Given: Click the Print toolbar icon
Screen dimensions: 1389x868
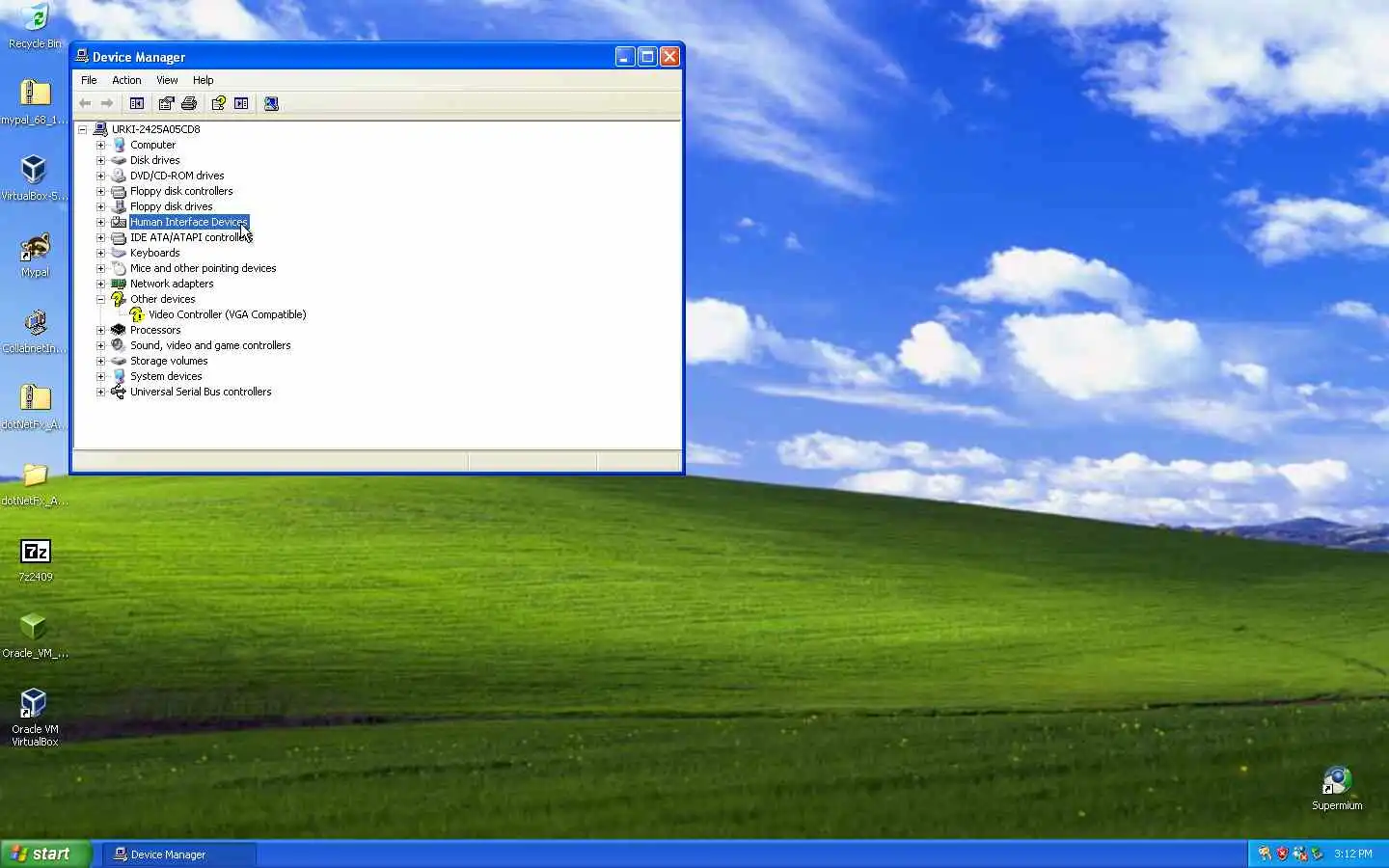Looking at the screenshot, I should point(189,103).
